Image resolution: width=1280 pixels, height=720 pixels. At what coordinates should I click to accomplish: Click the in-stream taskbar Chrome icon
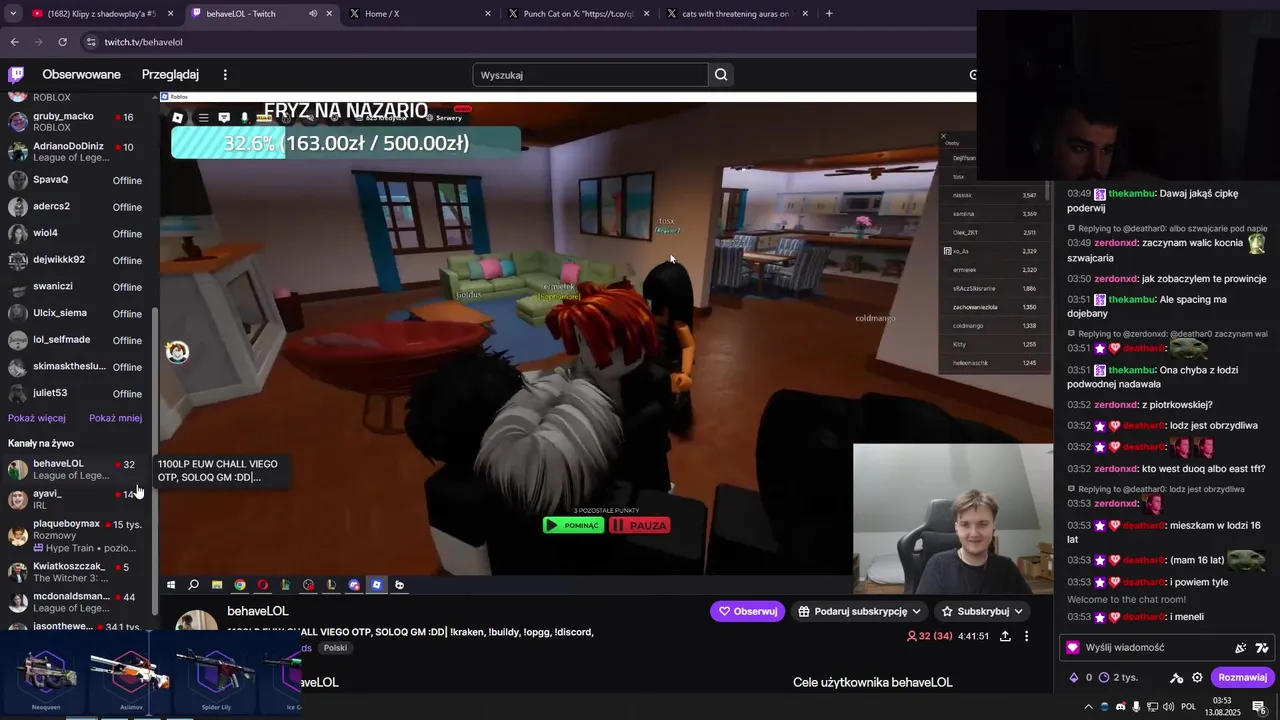point(240,585)
